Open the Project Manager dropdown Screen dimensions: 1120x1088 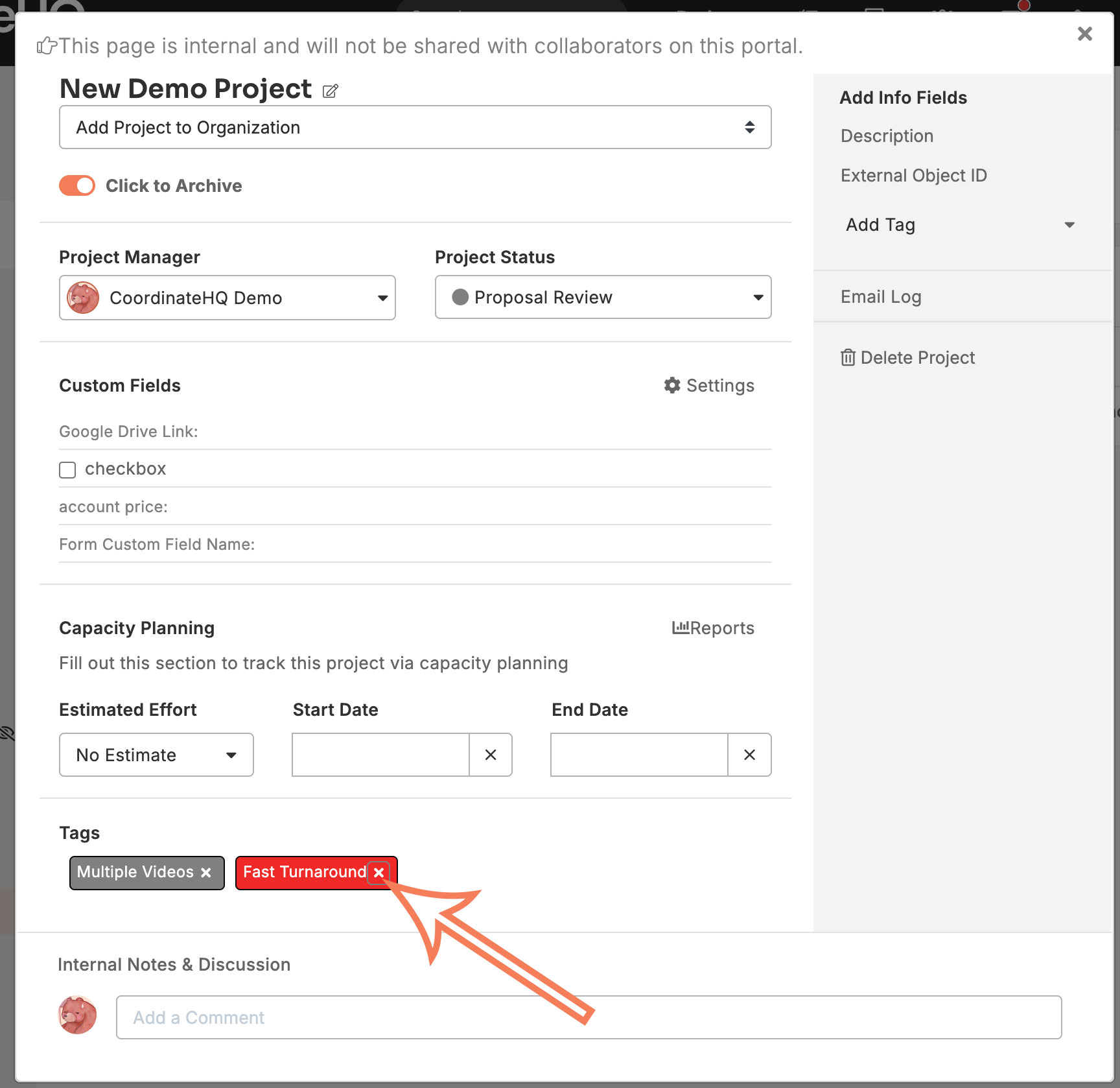point(227,298)
